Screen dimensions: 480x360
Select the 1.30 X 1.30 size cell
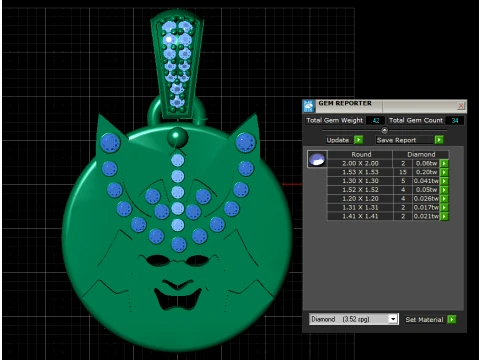(360, 181)
